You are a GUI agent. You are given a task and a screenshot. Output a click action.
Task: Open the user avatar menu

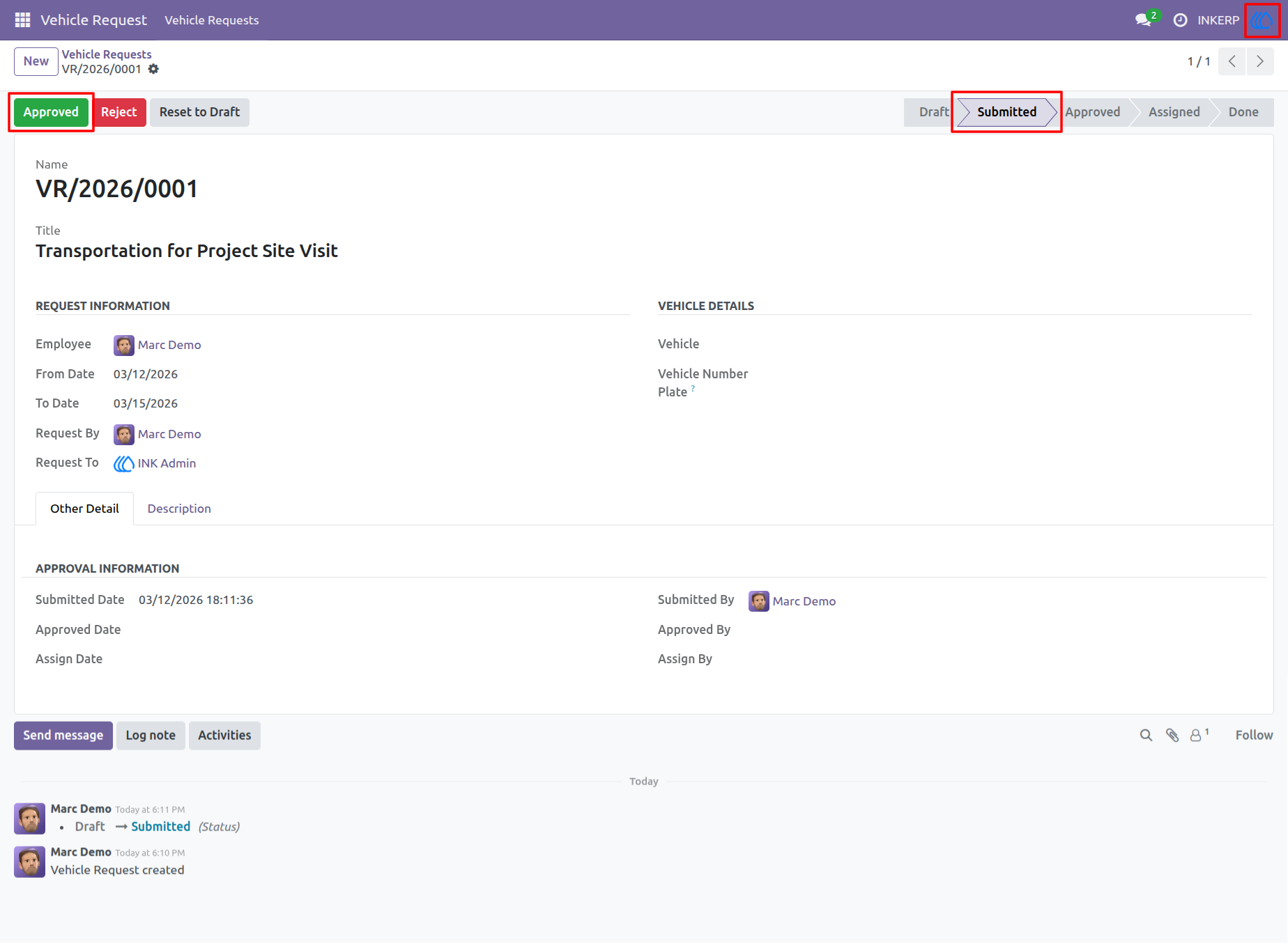pyautogui.click(x=1262, y=20)
